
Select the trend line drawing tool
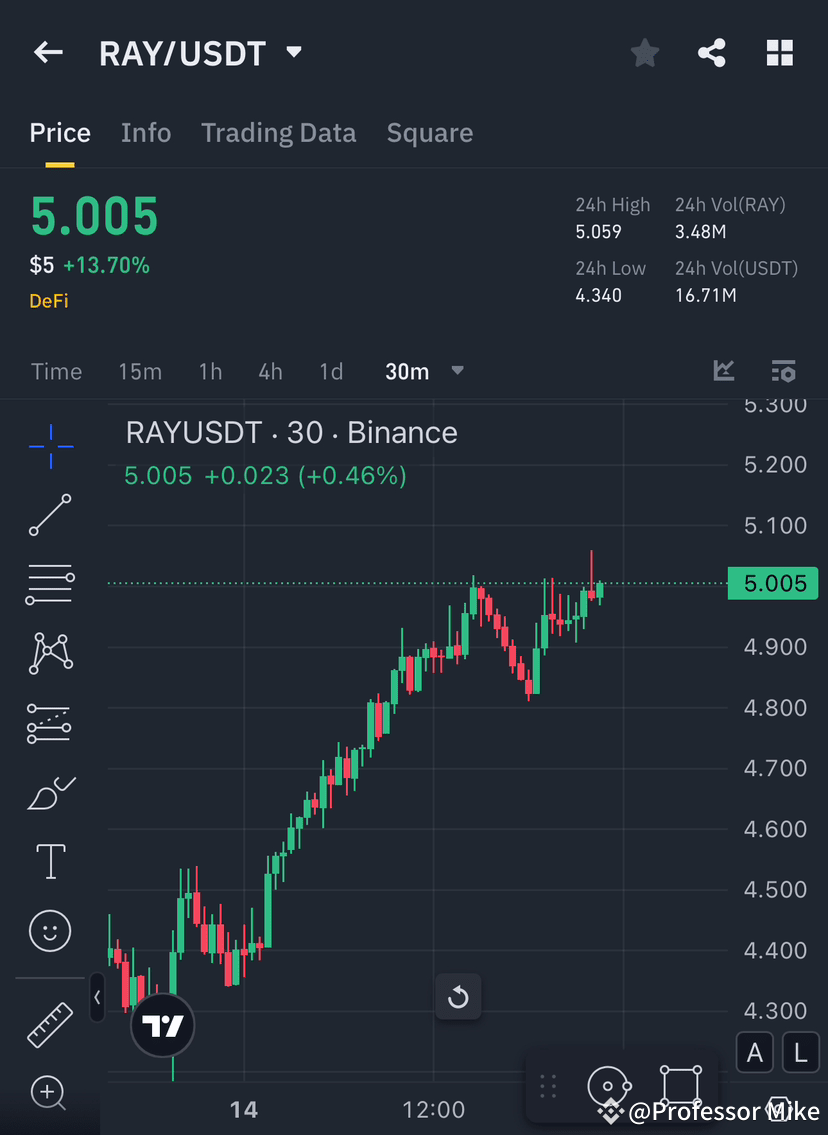pos(49,516)
